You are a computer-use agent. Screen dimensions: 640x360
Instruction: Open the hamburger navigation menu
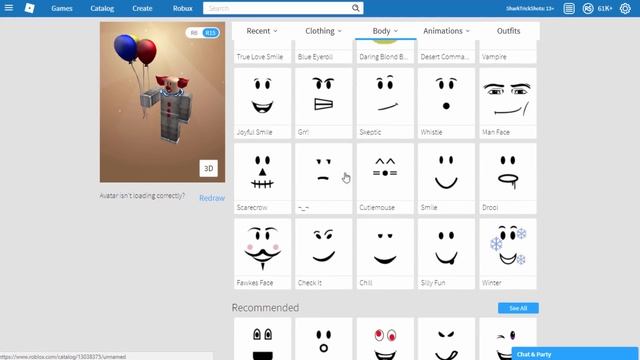coord(9,8)
